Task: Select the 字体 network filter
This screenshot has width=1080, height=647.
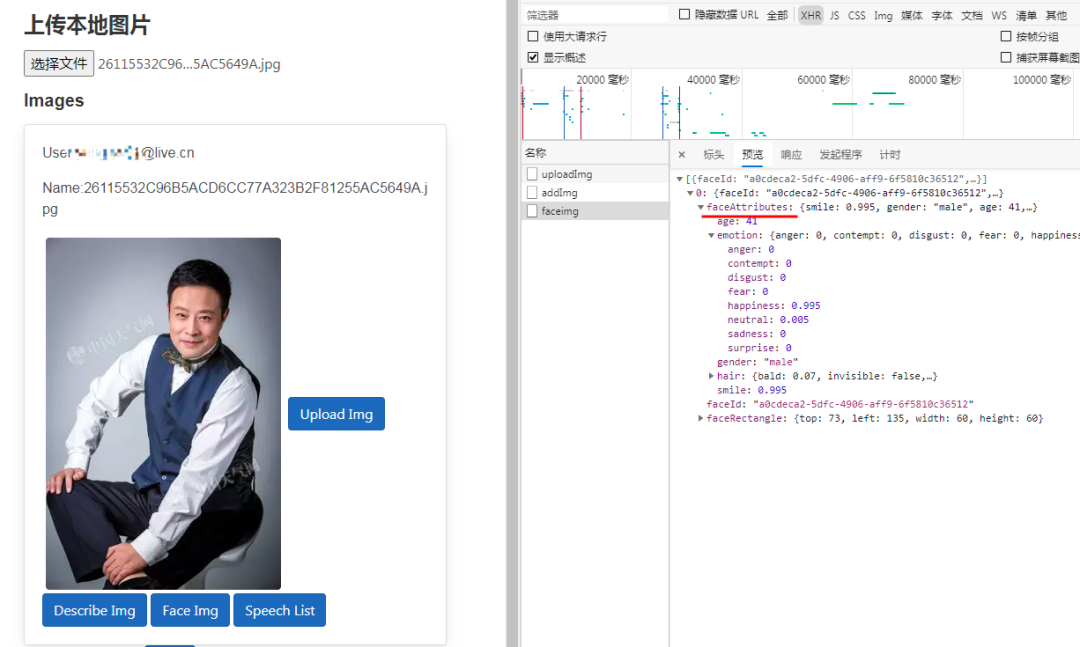Action: [x=942, y=15]
